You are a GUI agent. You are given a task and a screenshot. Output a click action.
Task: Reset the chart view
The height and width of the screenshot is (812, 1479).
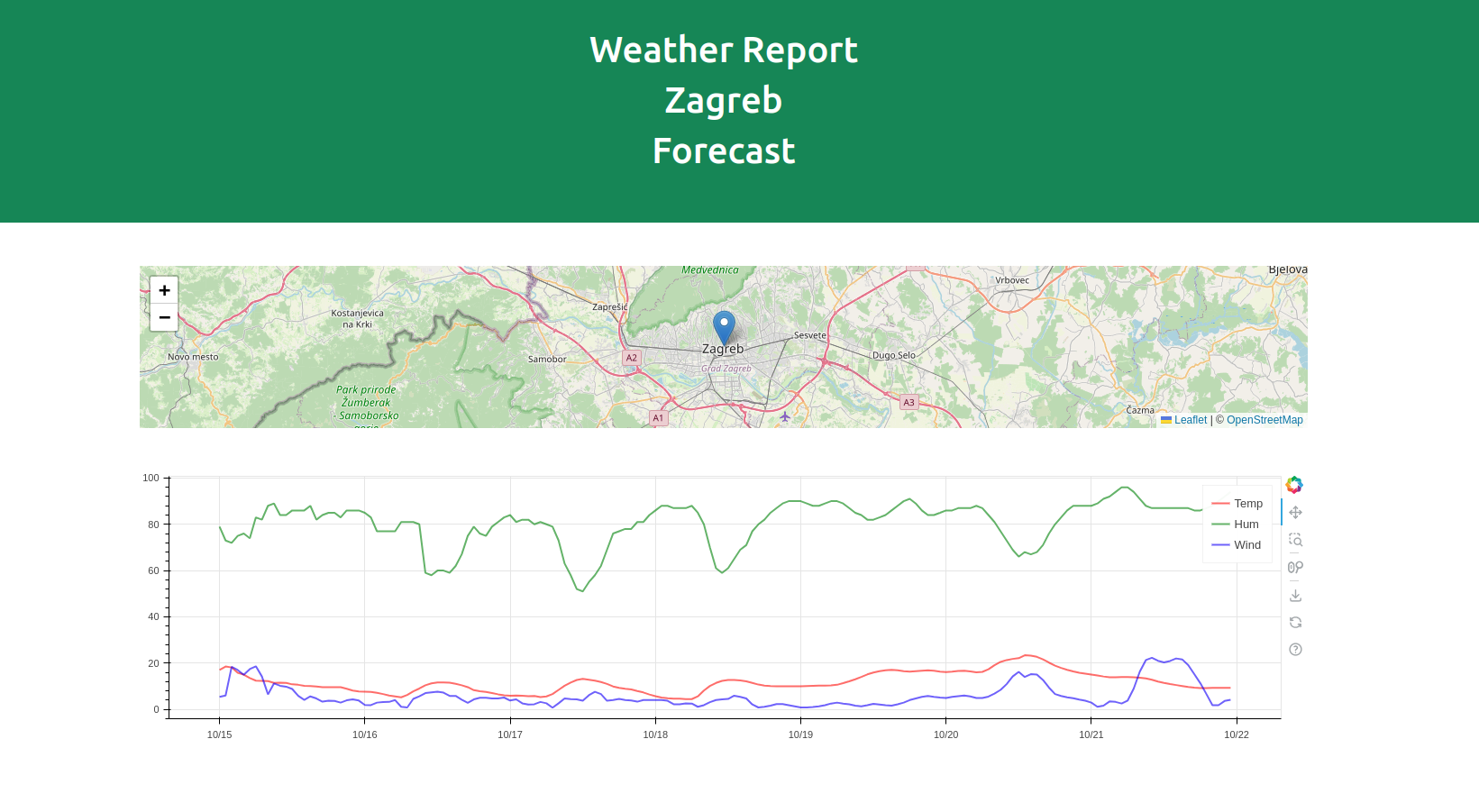click(1295, 623)
